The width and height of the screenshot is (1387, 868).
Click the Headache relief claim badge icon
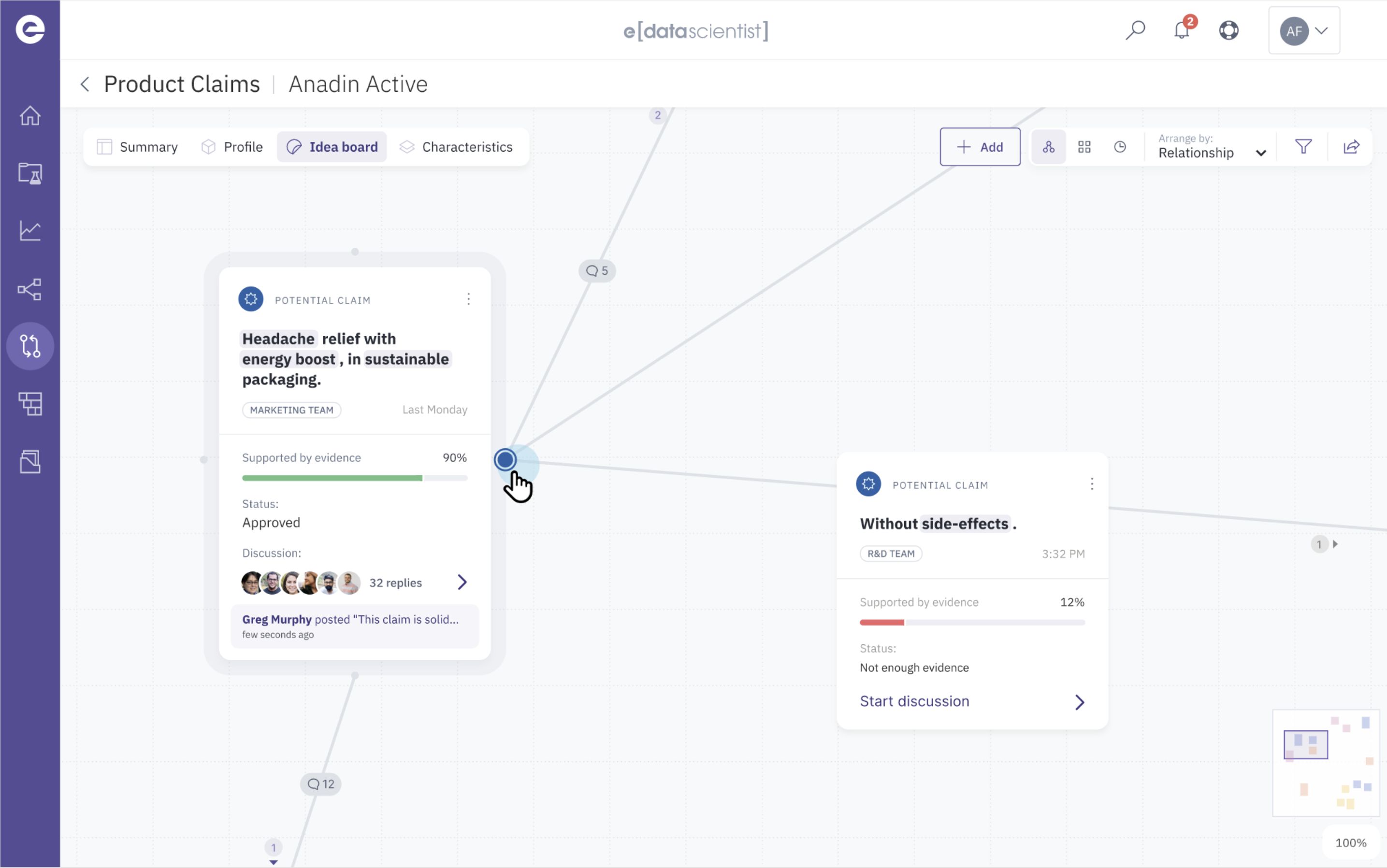[251, 299]
